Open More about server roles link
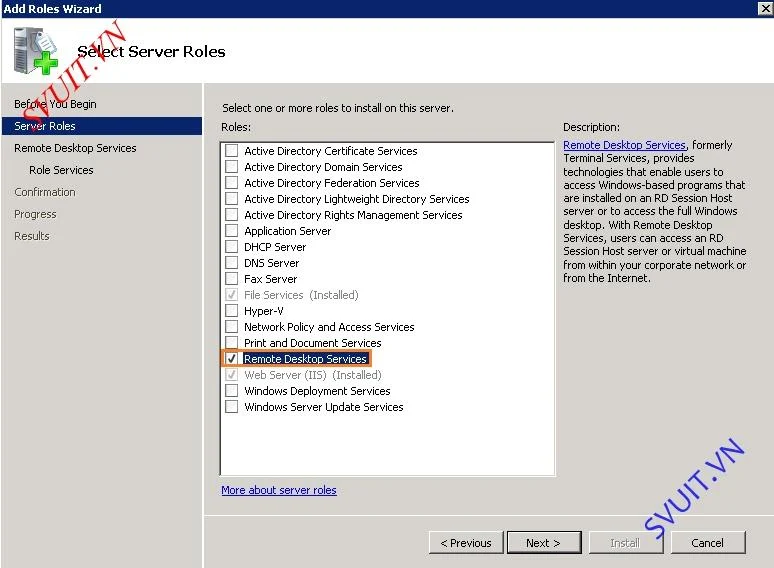This screenshot has width=774, height=568. (x=279, y=490)
